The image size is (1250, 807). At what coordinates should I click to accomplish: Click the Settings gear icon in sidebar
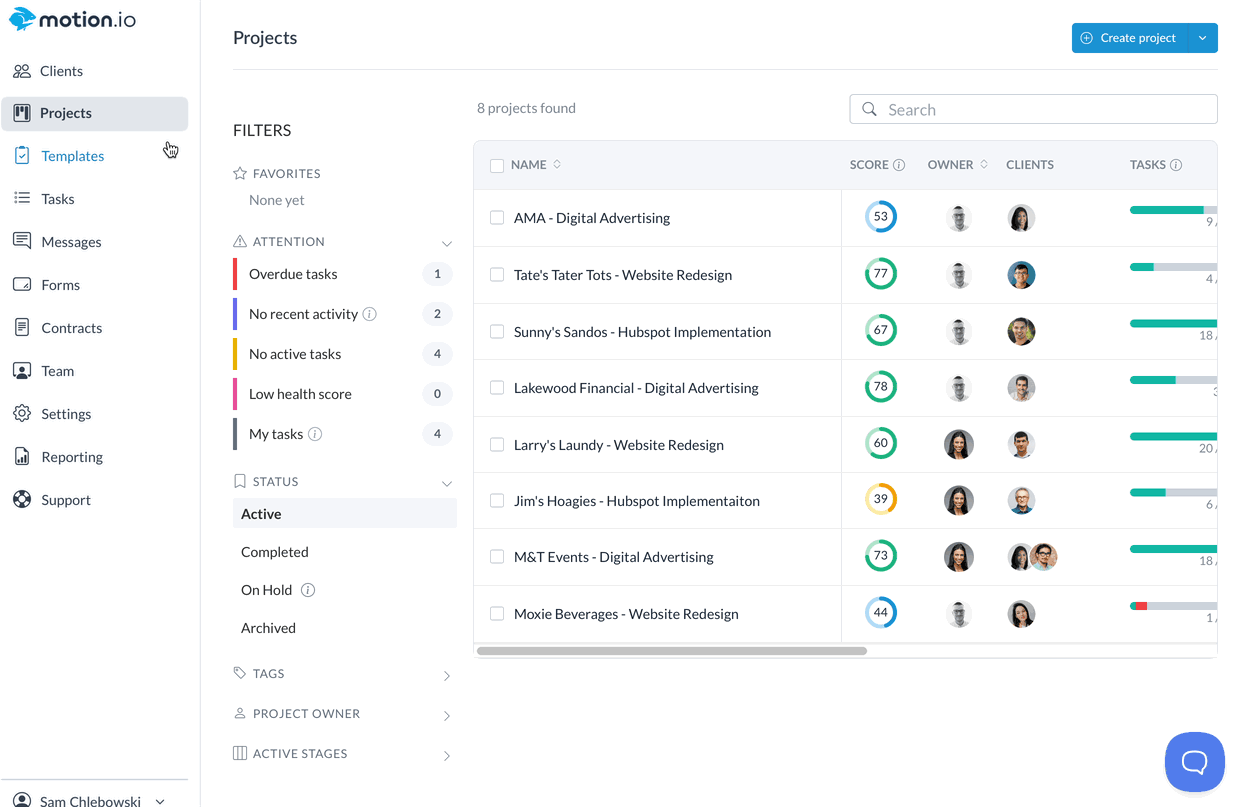pos(22,414)
